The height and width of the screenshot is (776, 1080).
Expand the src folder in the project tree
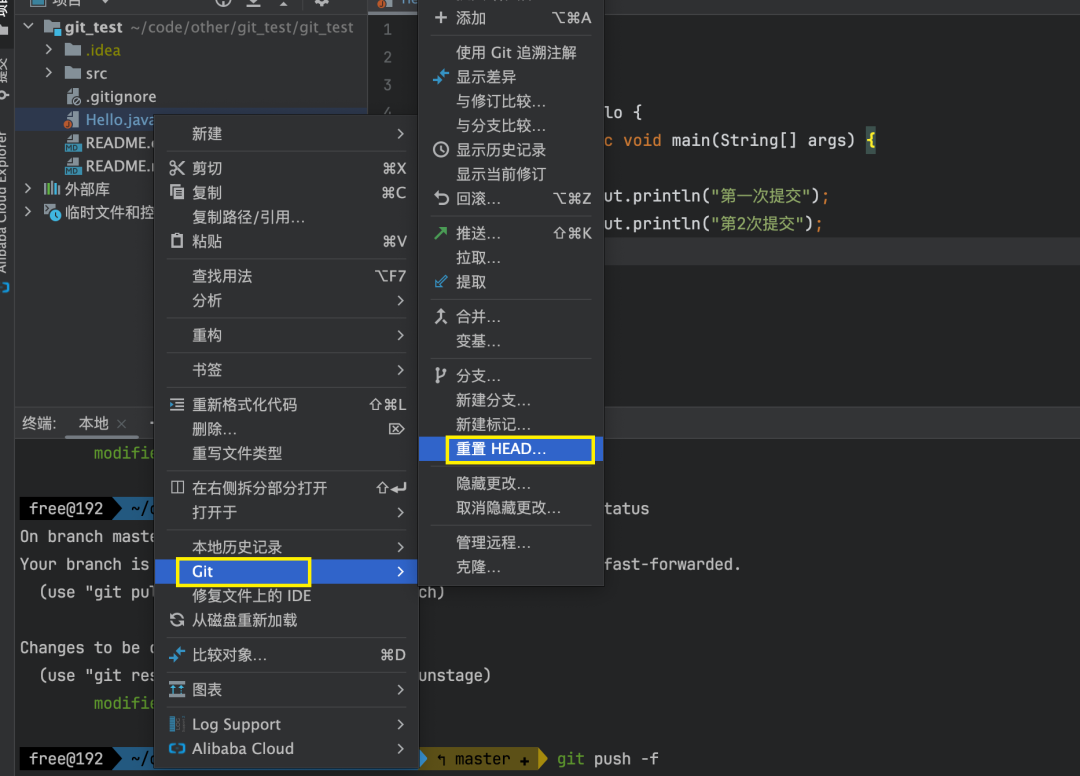tap(49, 73)
